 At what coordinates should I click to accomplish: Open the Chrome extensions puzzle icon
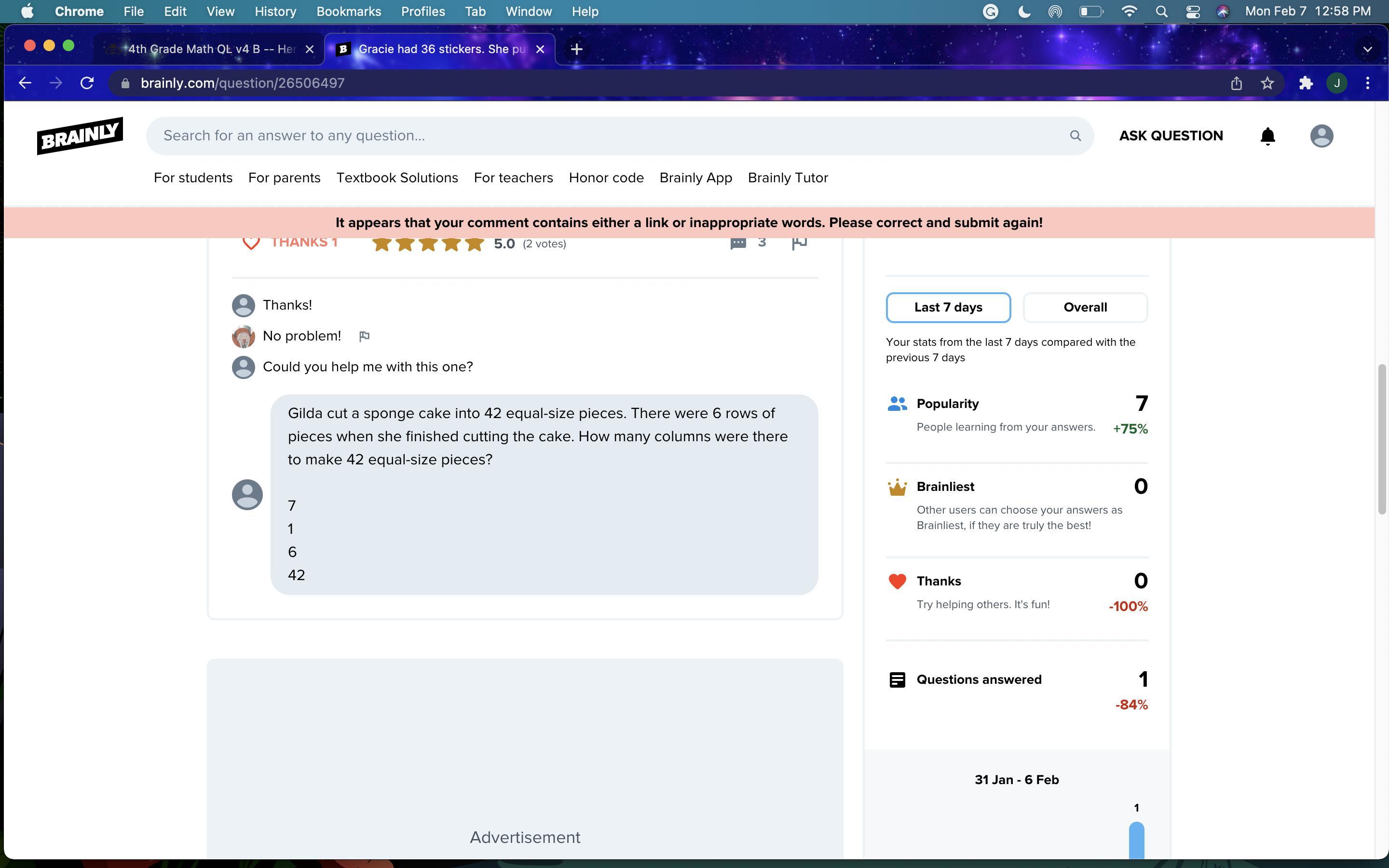(x=1305, y=83)
